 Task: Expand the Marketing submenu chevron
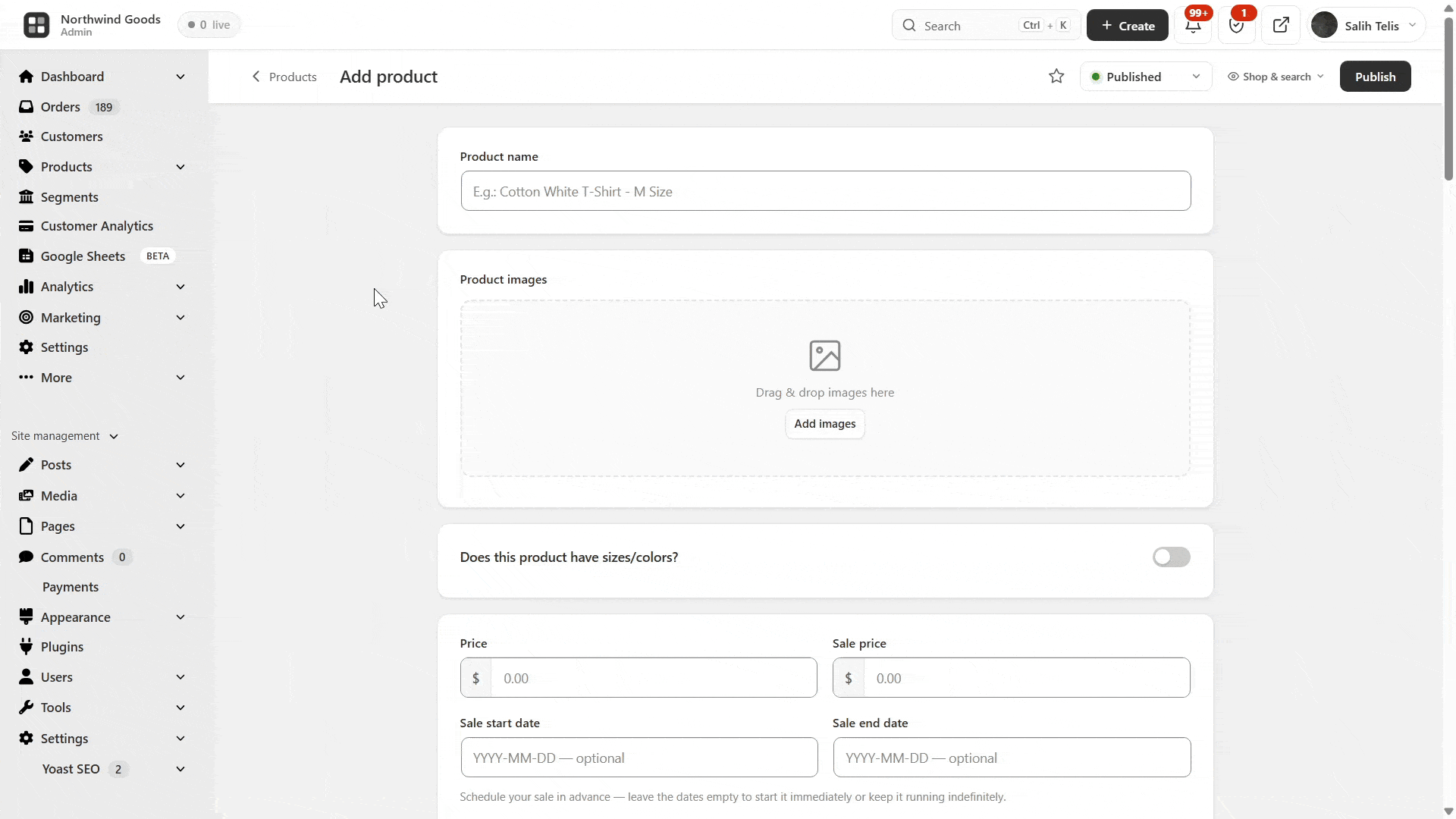(180, 318)
